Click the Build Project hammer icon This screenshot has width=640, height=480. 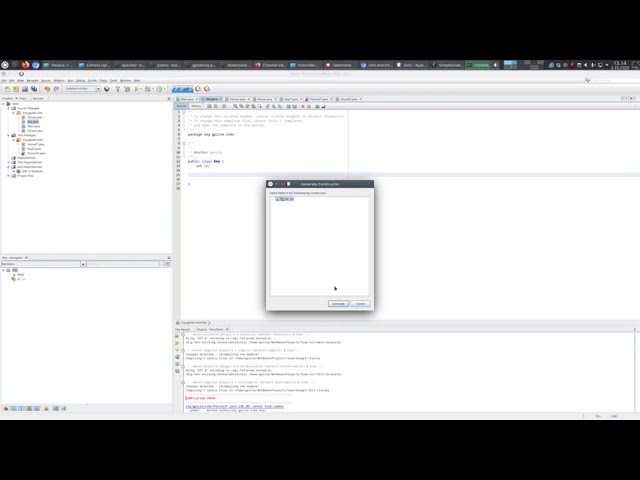[x=118, y=89]
